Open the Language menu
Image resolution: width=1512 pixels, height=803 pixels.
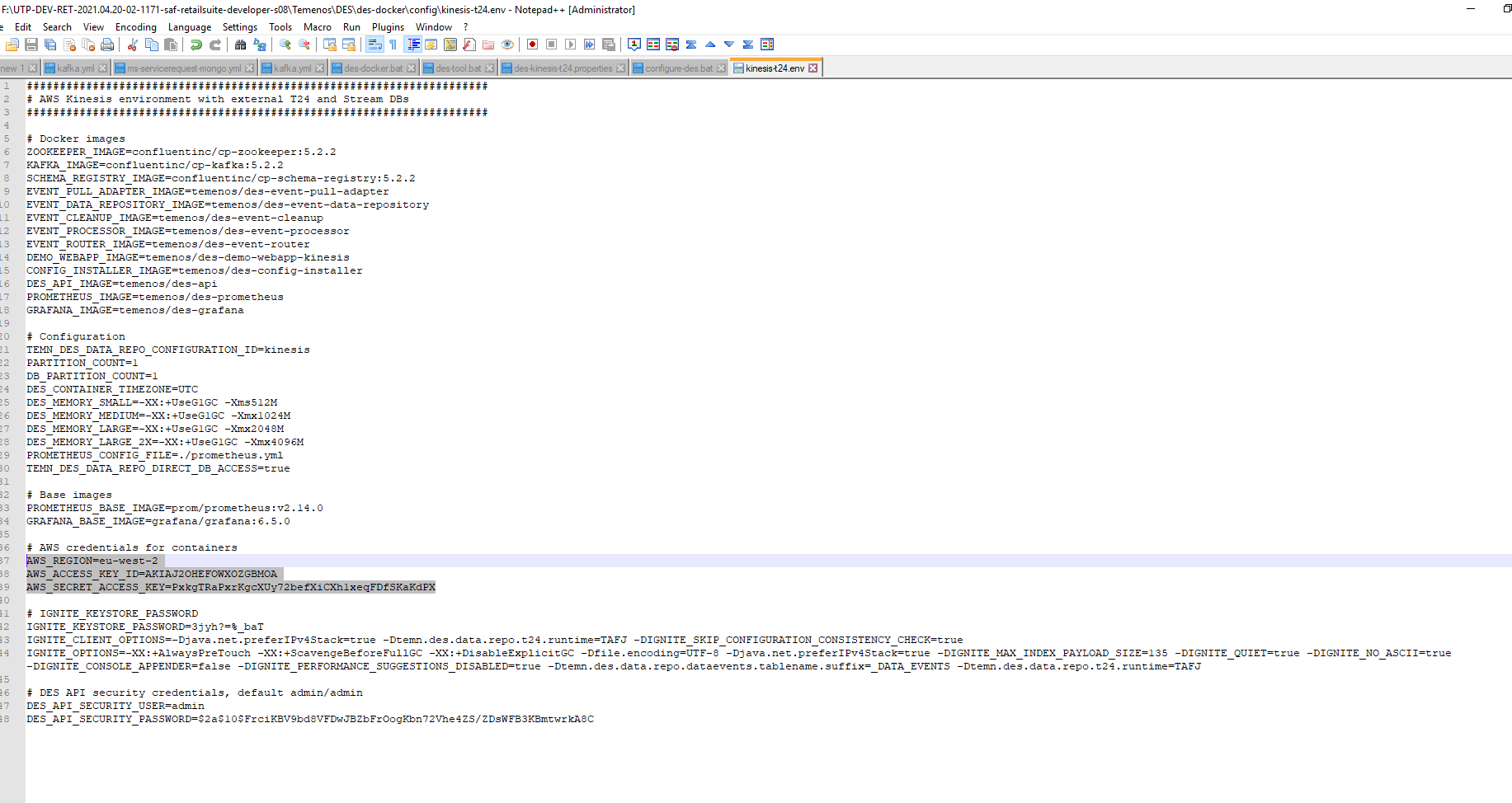tap(189, 27)
